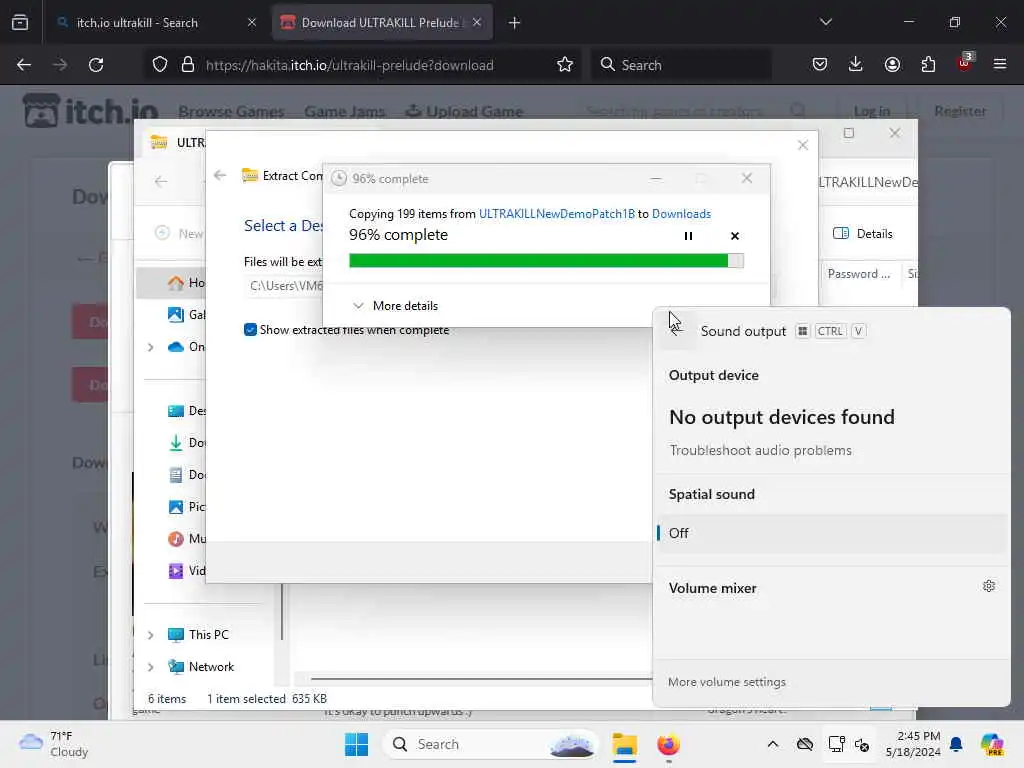The image size is (1024, 768).
Task: Select Home in File Explorer sidebar
Action: click(x=173, y=283)
